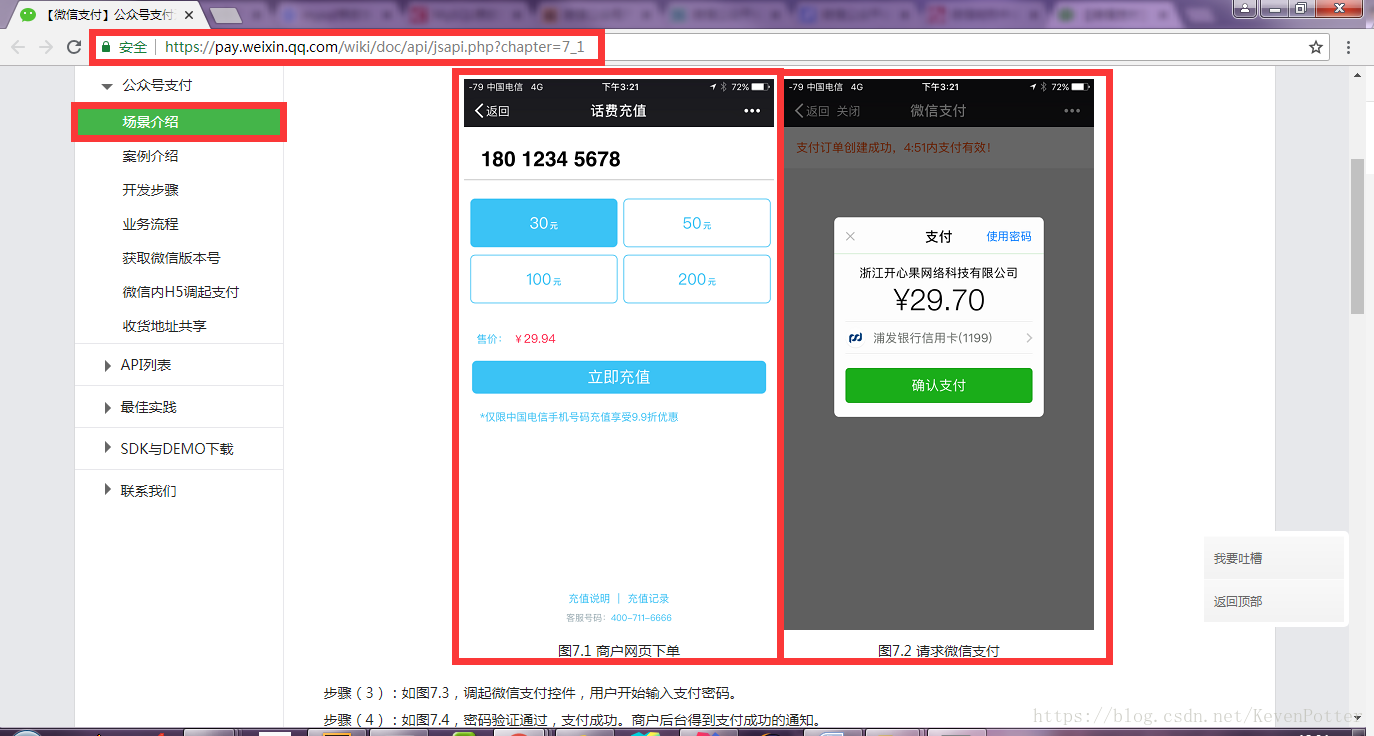1374x736 pixels.
Task: Select the 30元 recharge amount
Action: 544,223
